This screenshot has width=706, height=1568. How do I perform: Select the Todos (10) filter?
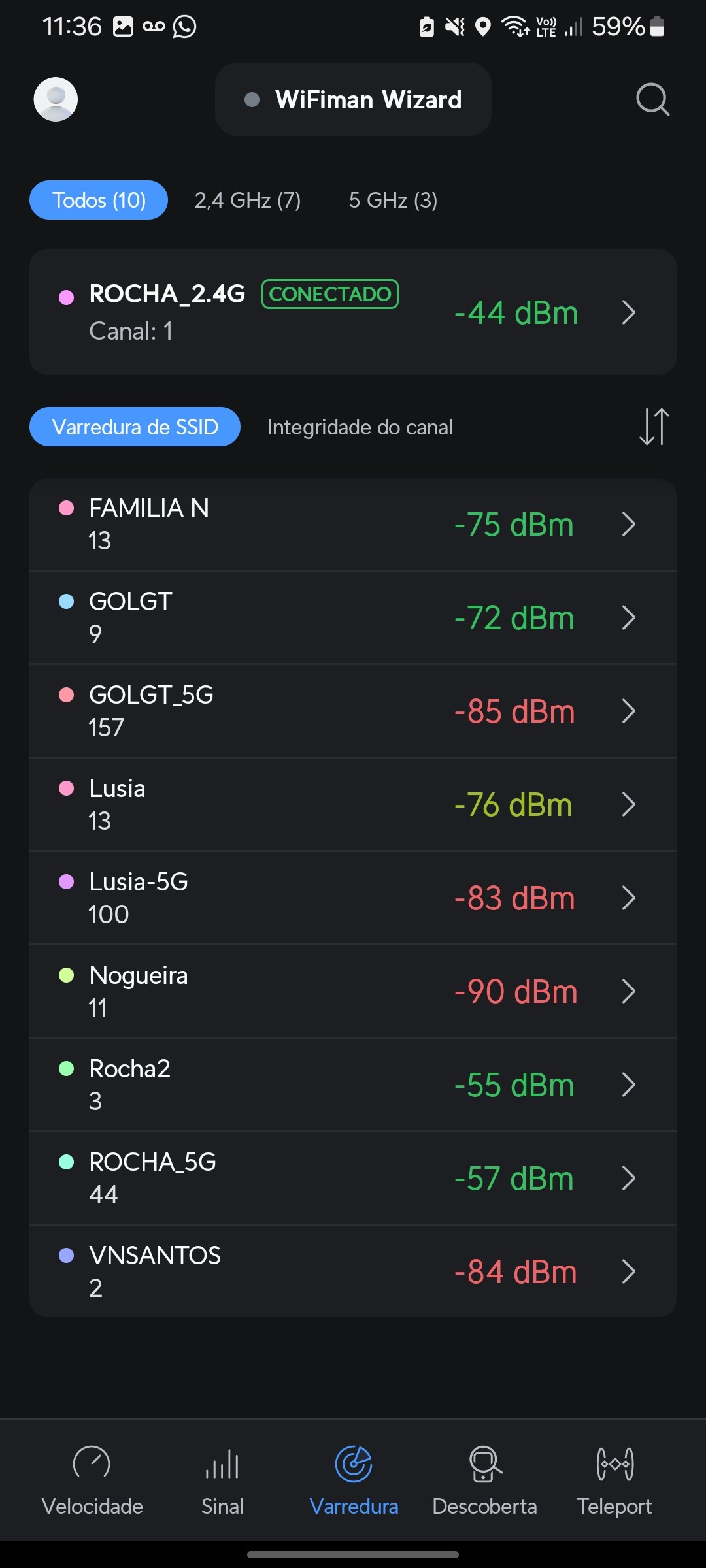(x=99, y=200)
